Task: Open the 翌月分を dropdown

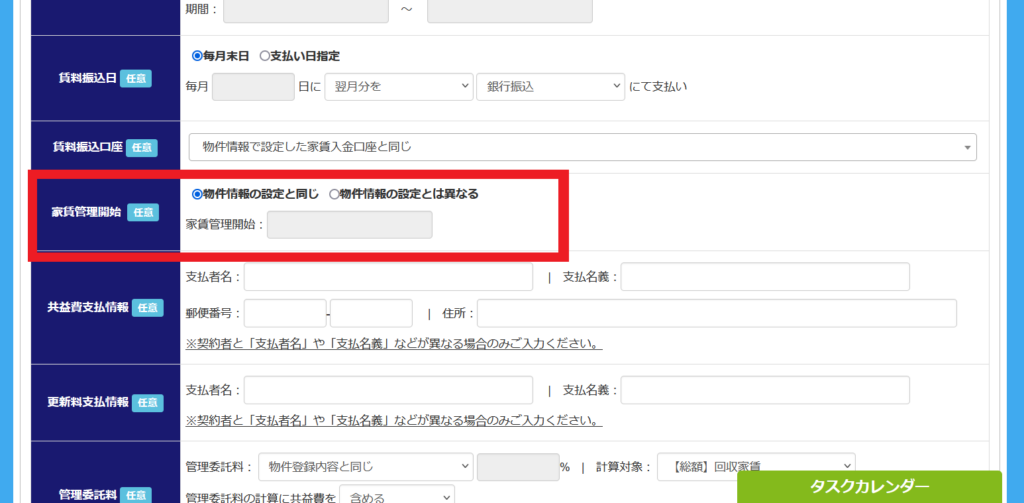Action: pyautogui.click(x=398, y=87)
